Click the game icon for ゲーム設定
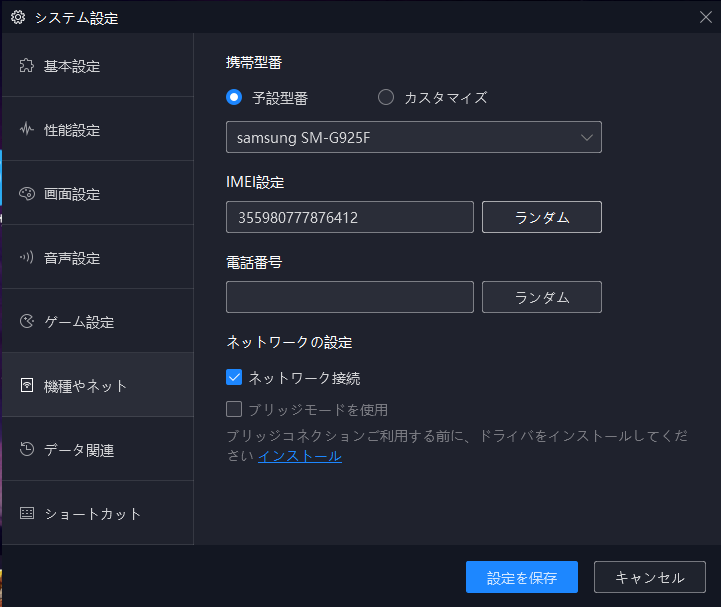The height and width of the screenshot is (607, 721). coord(27,321)
